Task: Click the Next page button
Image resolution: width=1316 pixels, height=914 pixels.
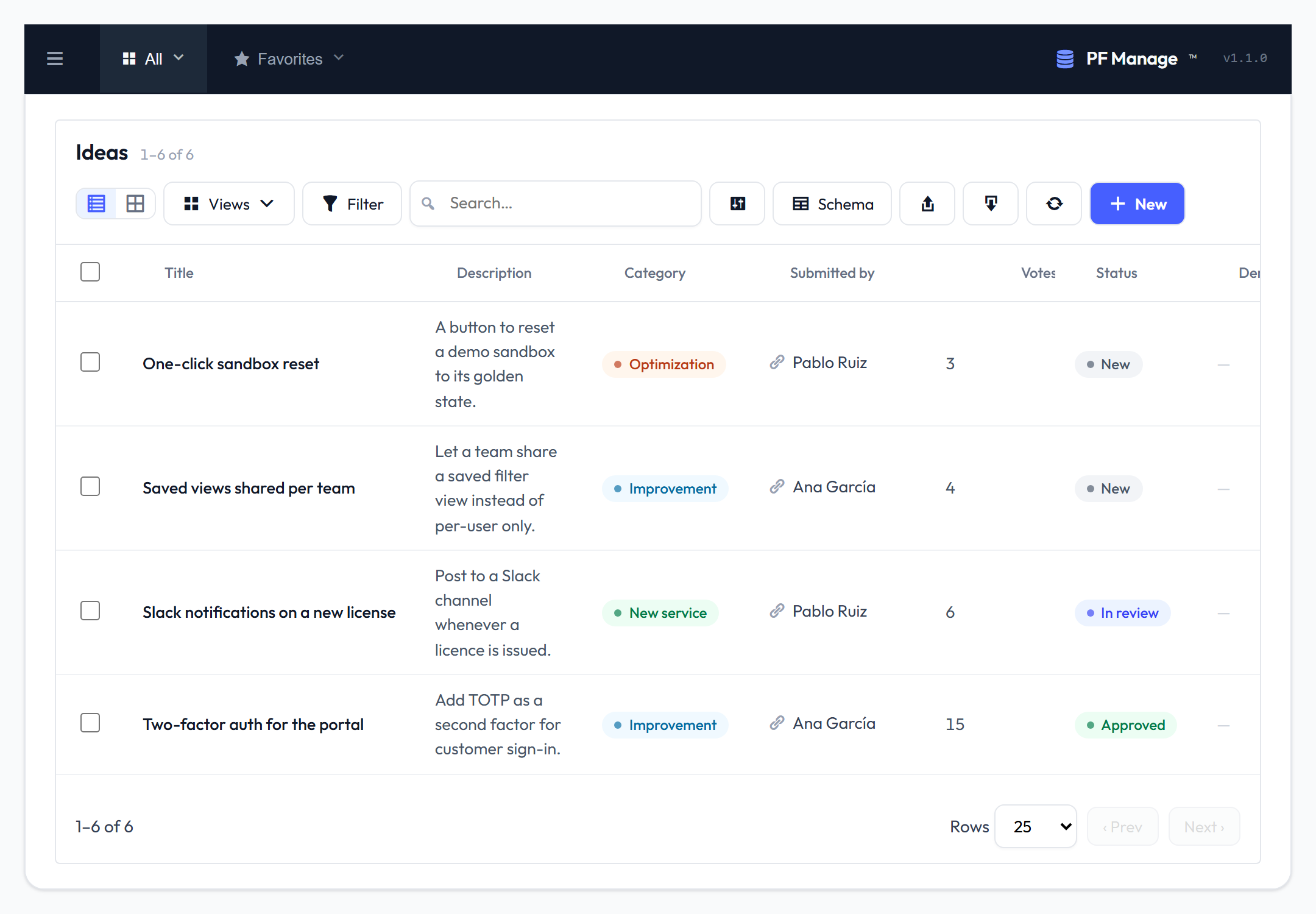Action: [1204, 827]
